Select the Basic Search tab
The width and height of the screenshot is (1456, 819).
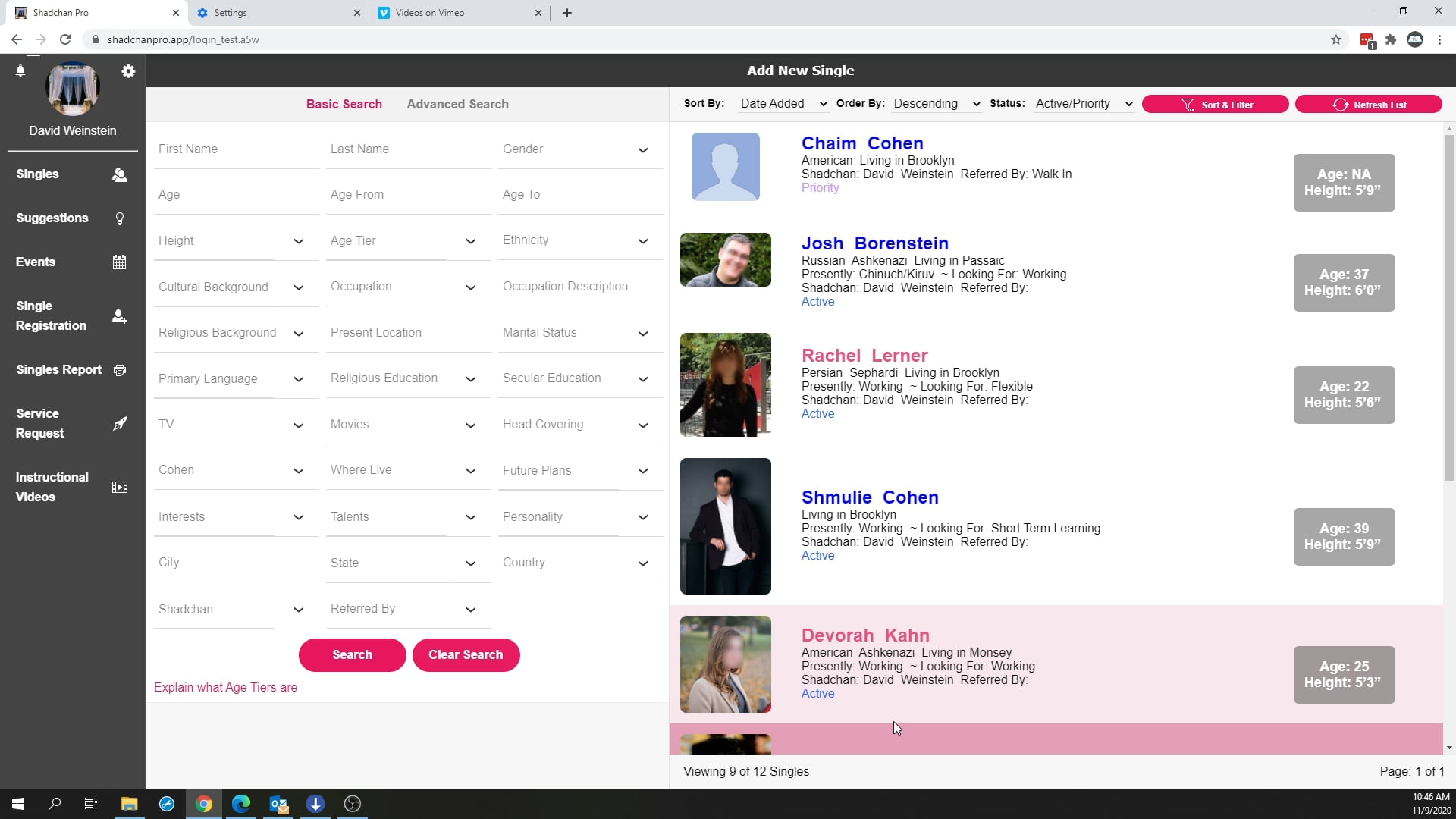tap(344, 105)
